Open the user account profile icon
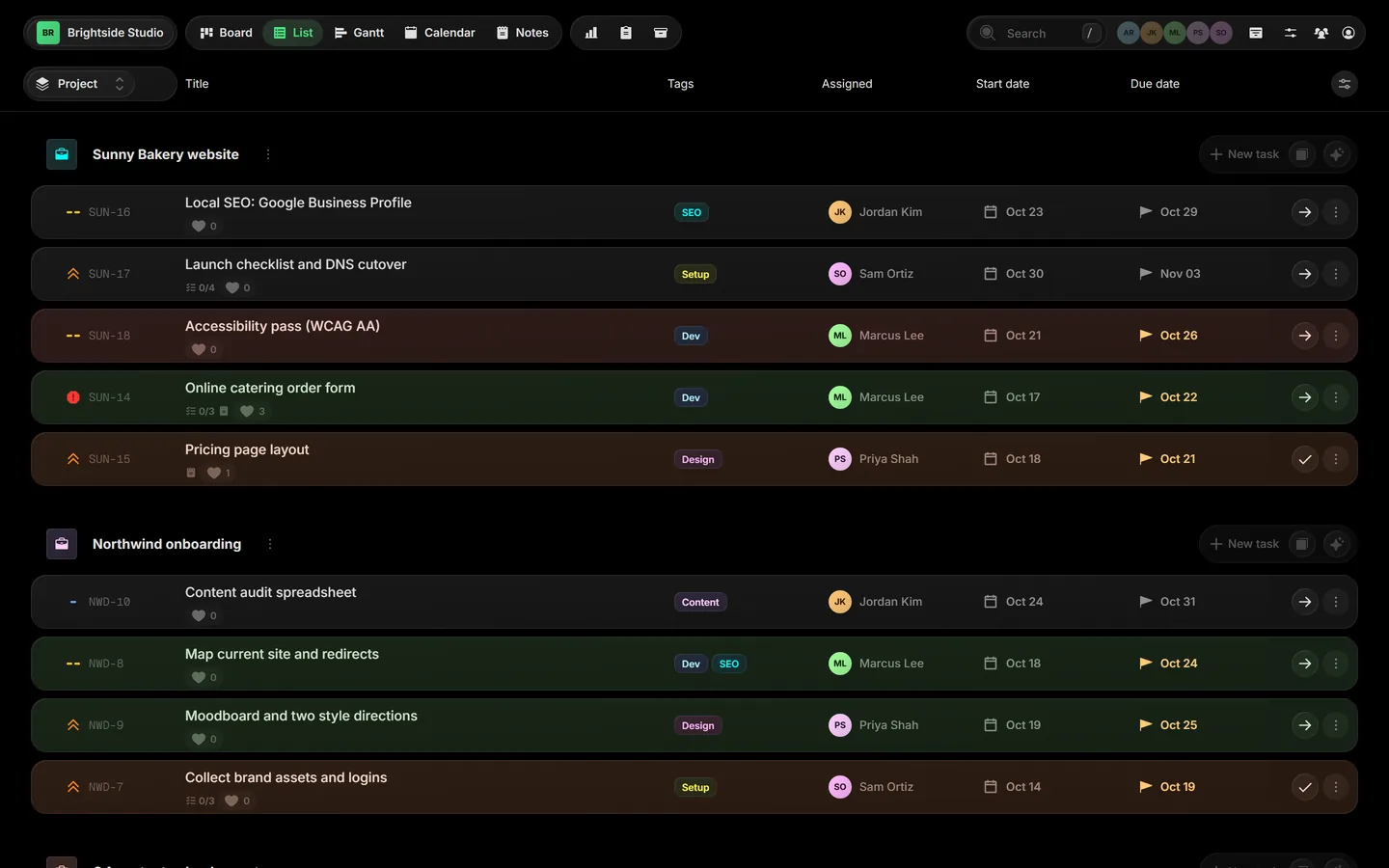The image size is (1389, 868). point(1348,33)
